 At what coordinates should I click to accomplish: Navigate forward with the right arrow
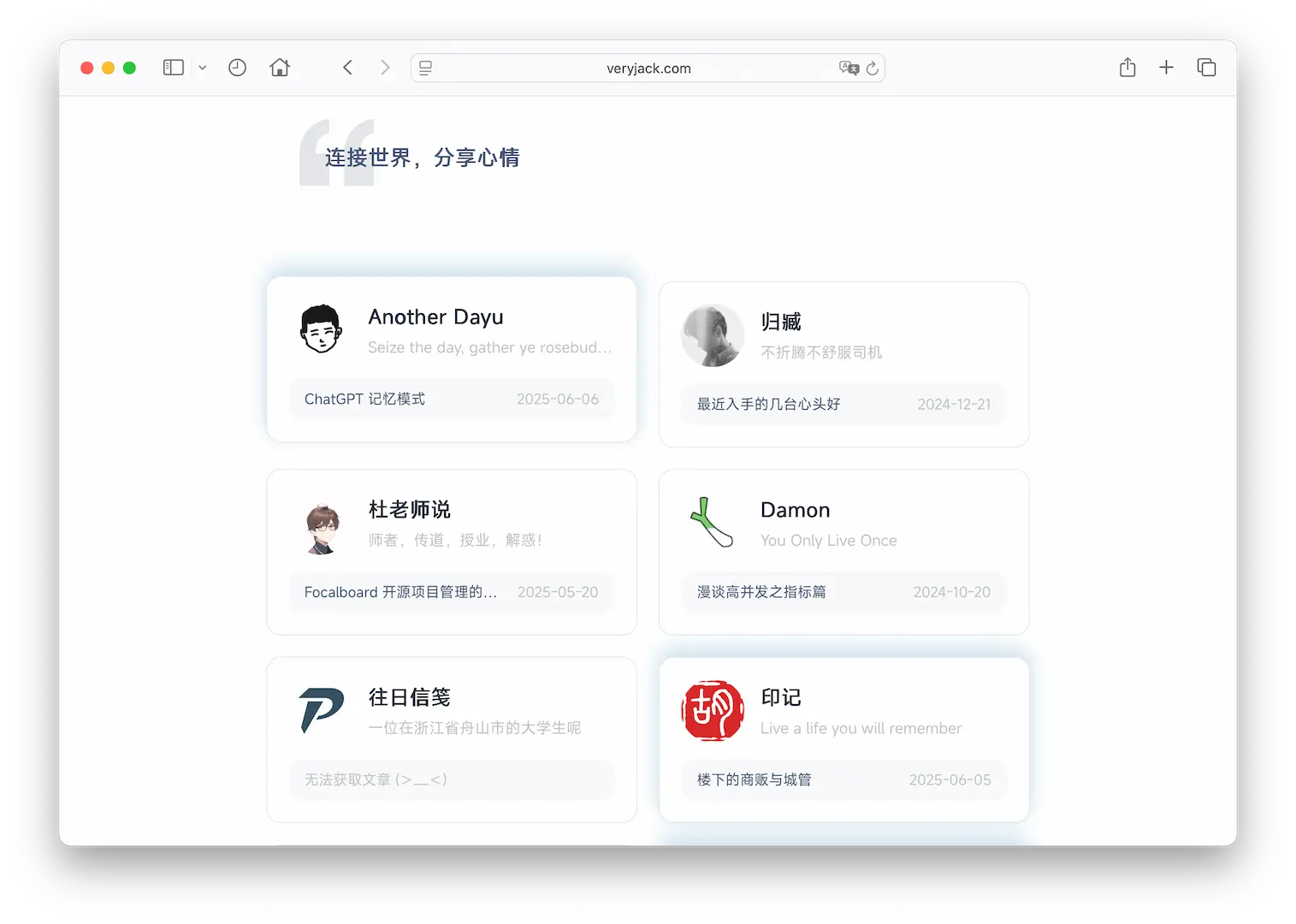(385, 68)
